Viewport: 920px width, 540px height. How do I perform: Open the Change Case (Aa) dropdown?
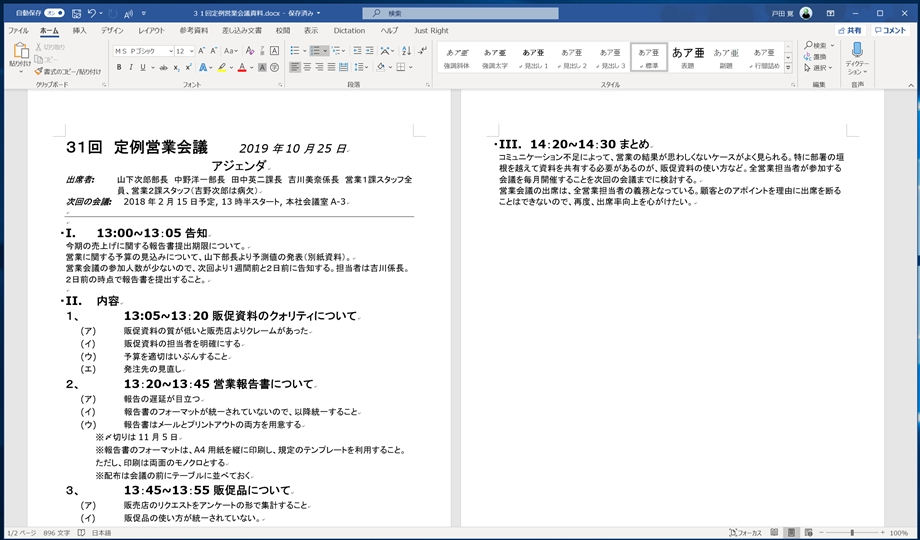pyautogui.click(x=231, y=51)
